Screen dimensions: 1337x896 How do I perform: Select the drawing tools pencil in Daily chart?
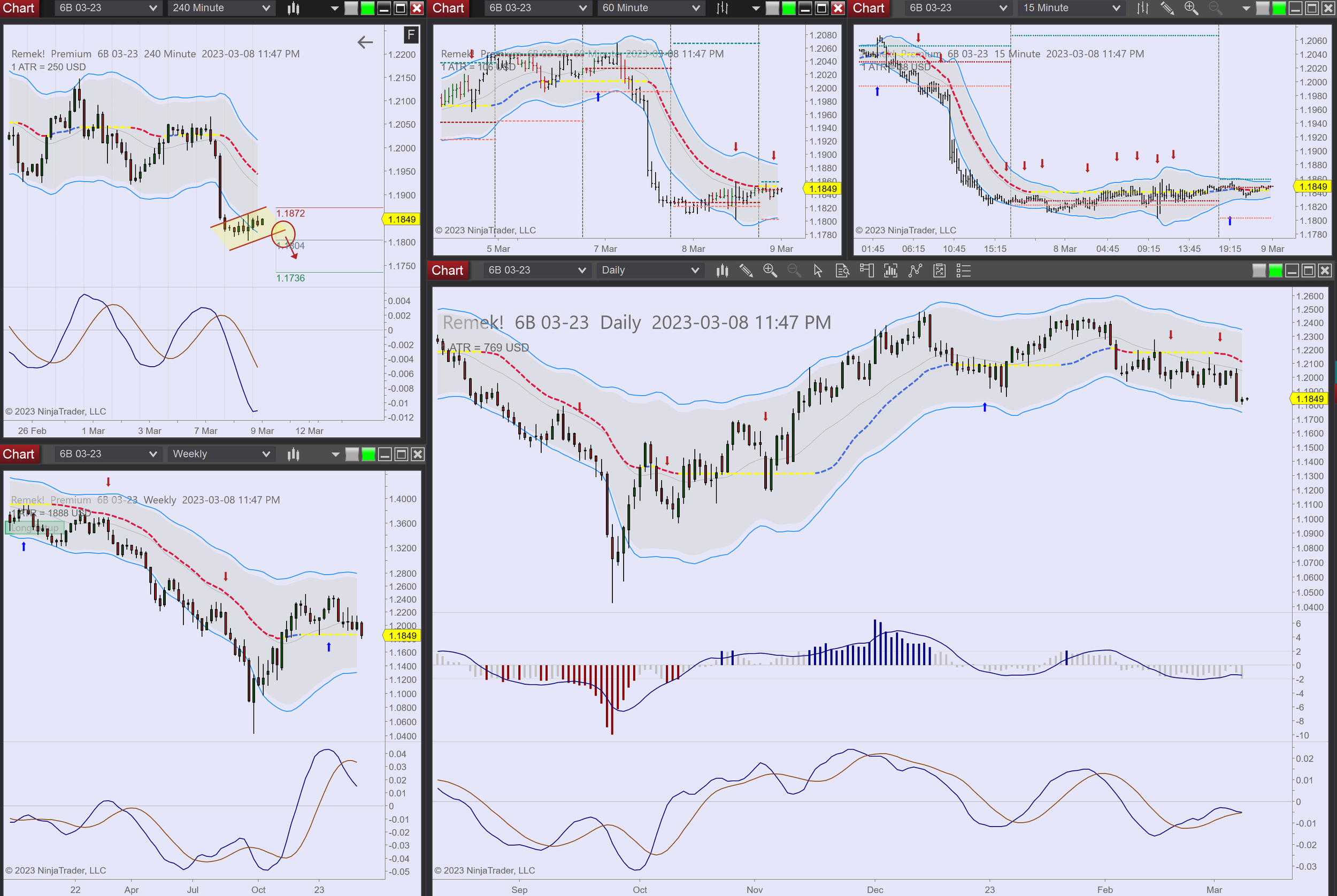746,271
